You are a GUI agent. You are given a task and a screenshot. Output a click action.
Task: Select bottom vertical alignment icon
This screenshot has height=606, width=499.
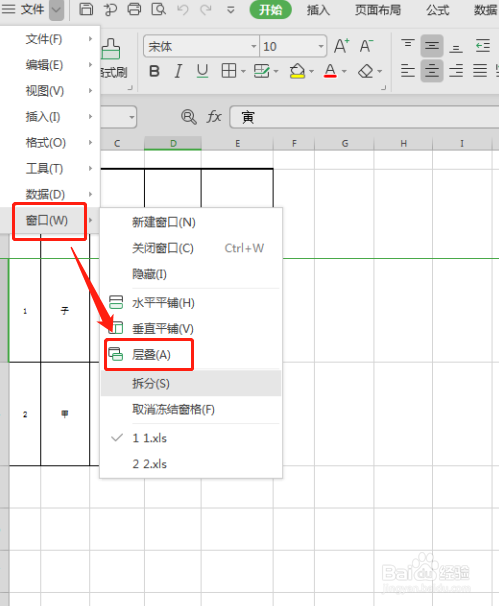[x=456, y=47]
